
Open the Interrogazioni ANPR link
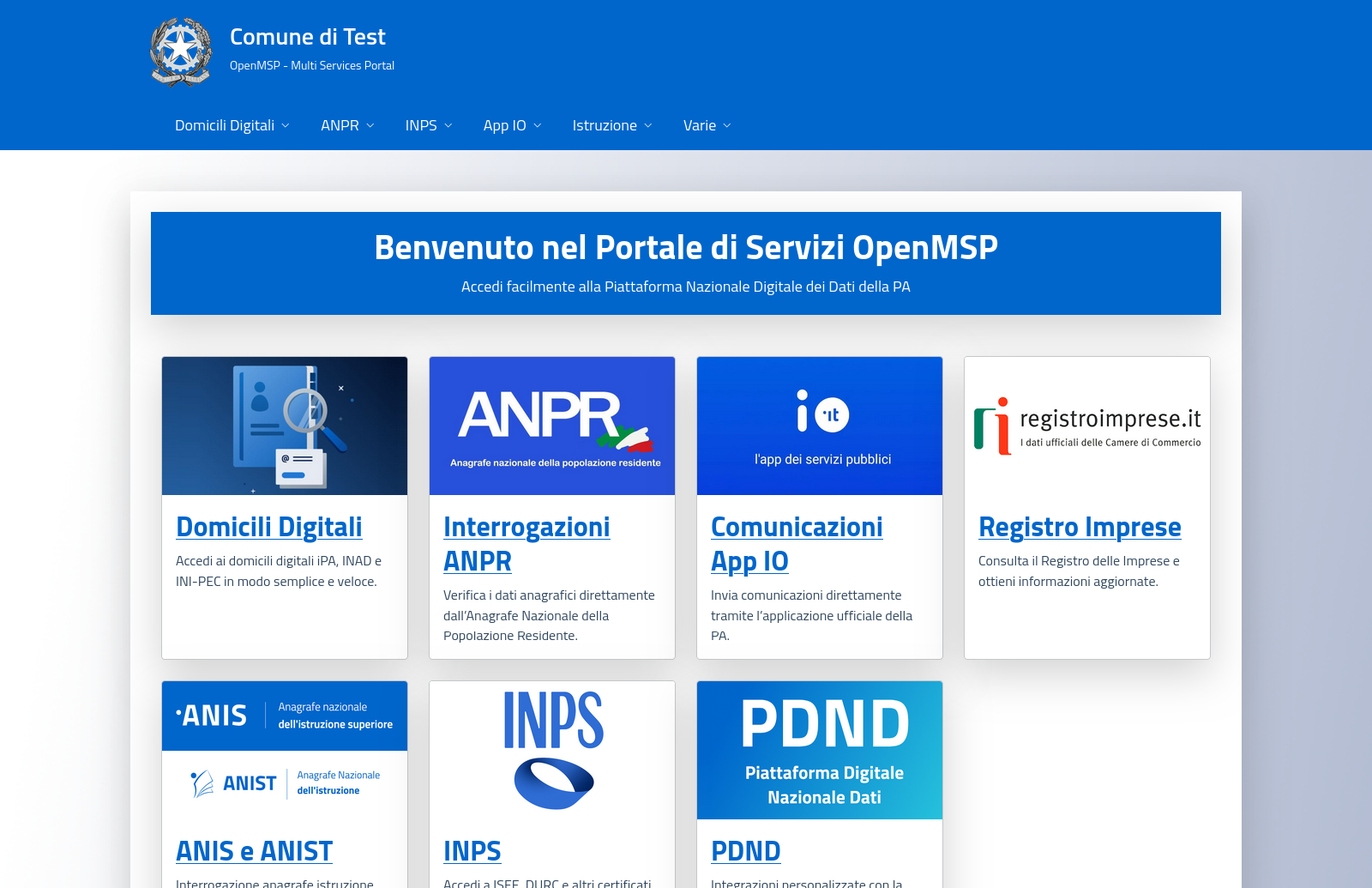pos(527,543)
